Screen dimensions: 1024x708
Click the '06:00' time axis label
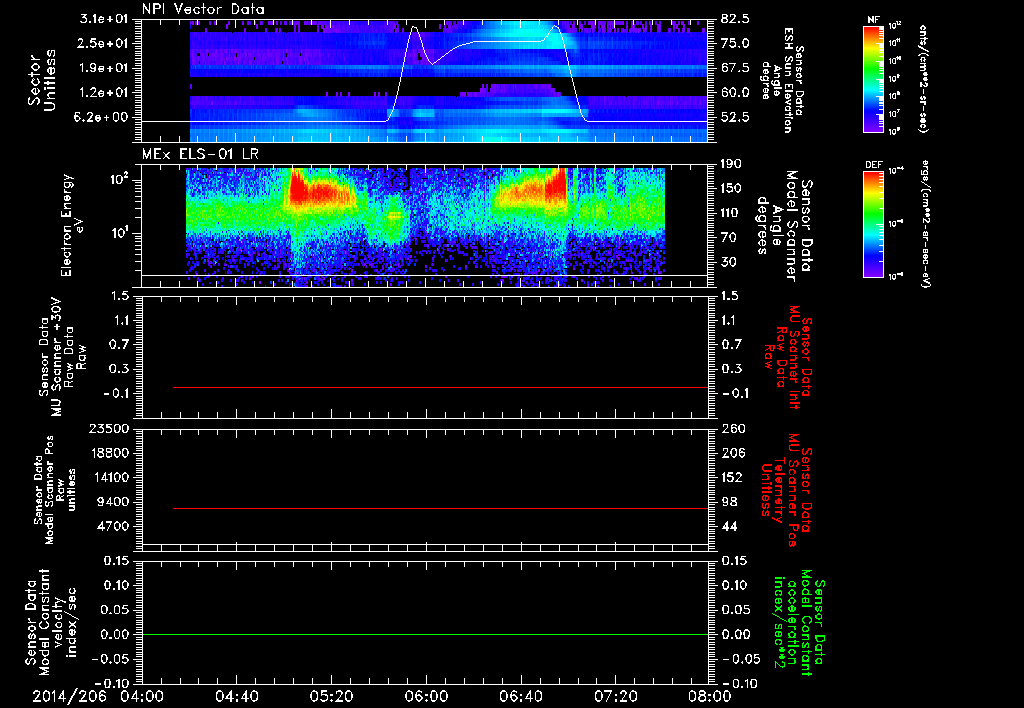(x=426, y=696)
